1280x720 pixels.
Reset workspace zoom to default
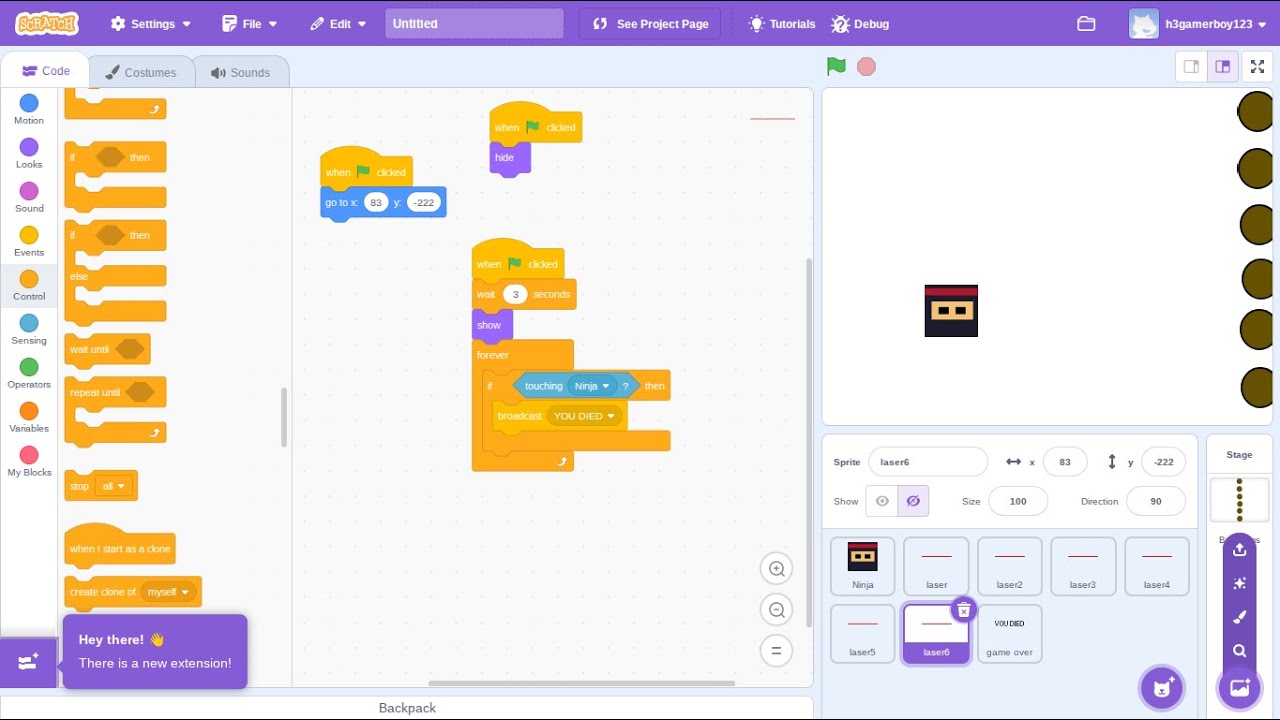coord(776,651)
